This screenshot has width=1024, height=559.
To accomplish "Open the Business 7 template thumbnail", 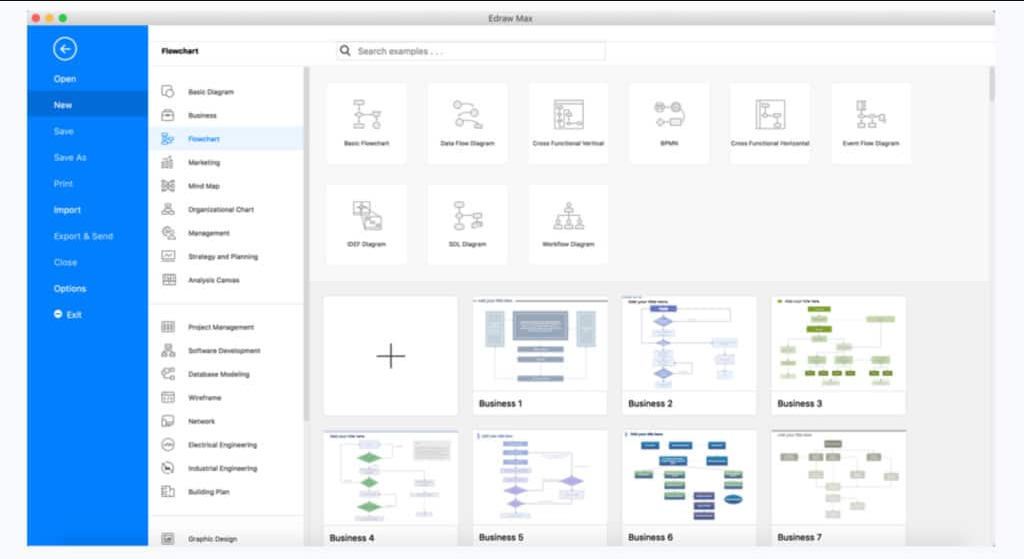I will (x=839, y=487).
